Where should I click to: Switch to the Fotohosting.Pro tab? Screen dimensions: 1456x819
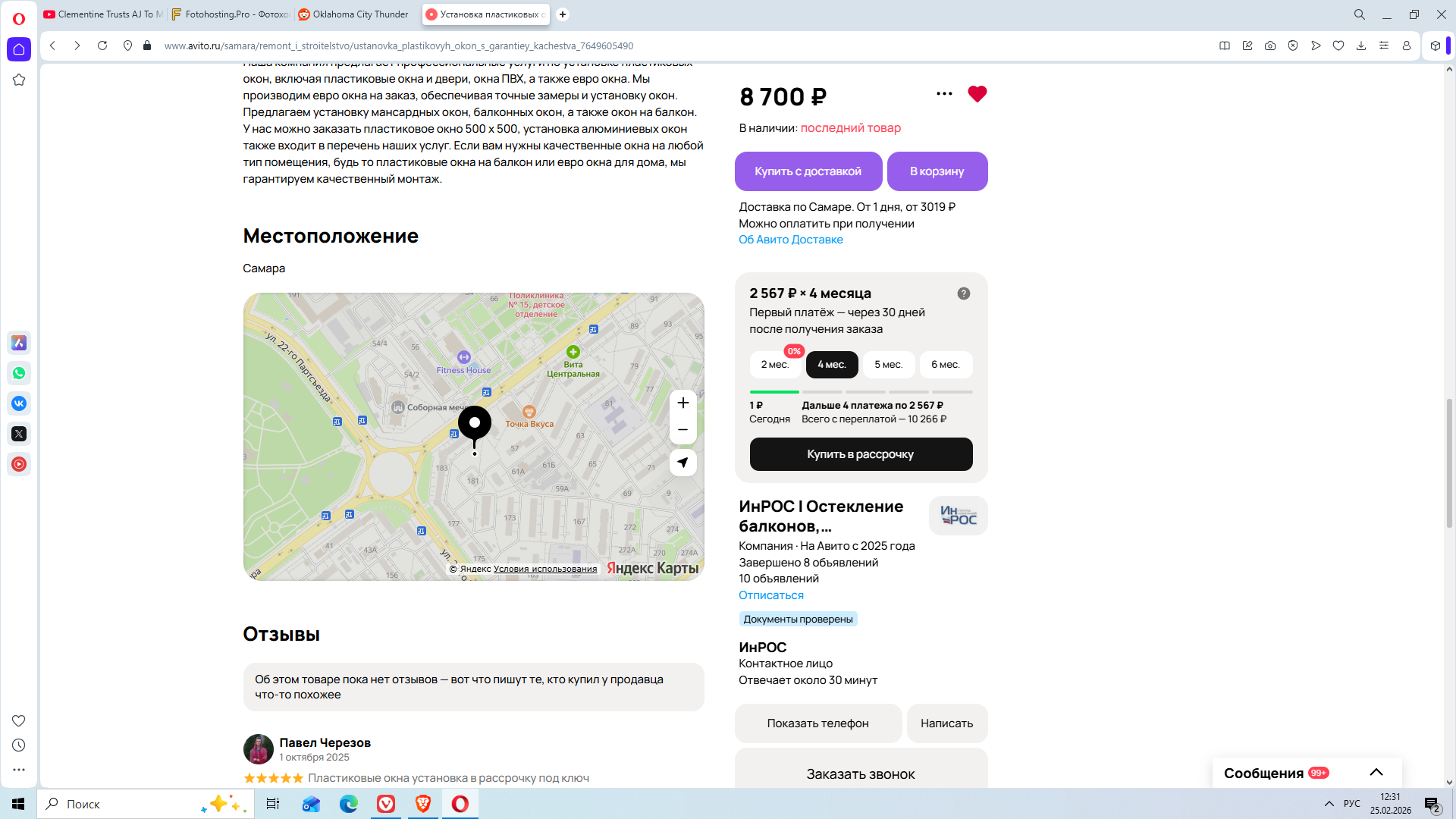[x=231, y=14]
